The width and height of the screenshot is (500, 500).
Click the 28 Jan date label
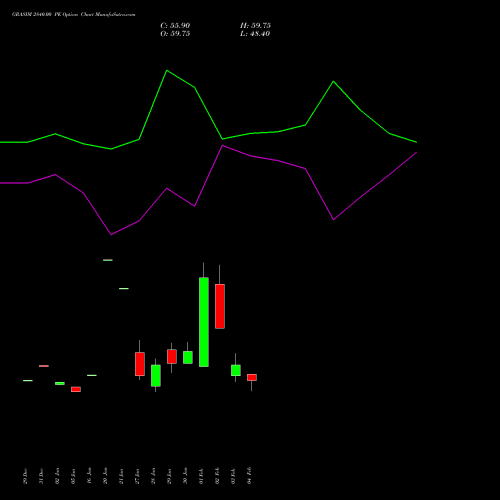click(154, 476)
